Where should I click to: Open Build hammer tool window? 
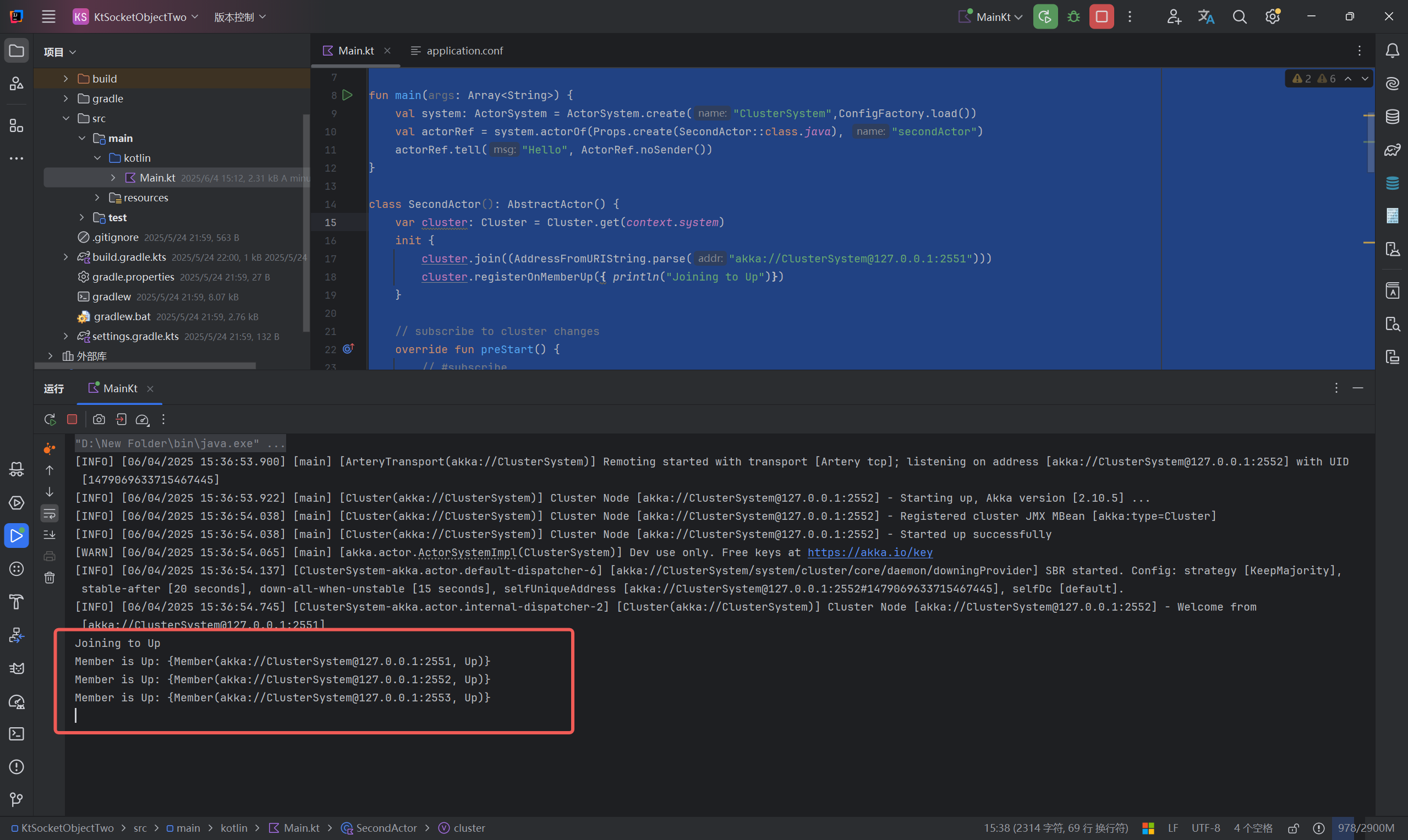coord(17,602)
